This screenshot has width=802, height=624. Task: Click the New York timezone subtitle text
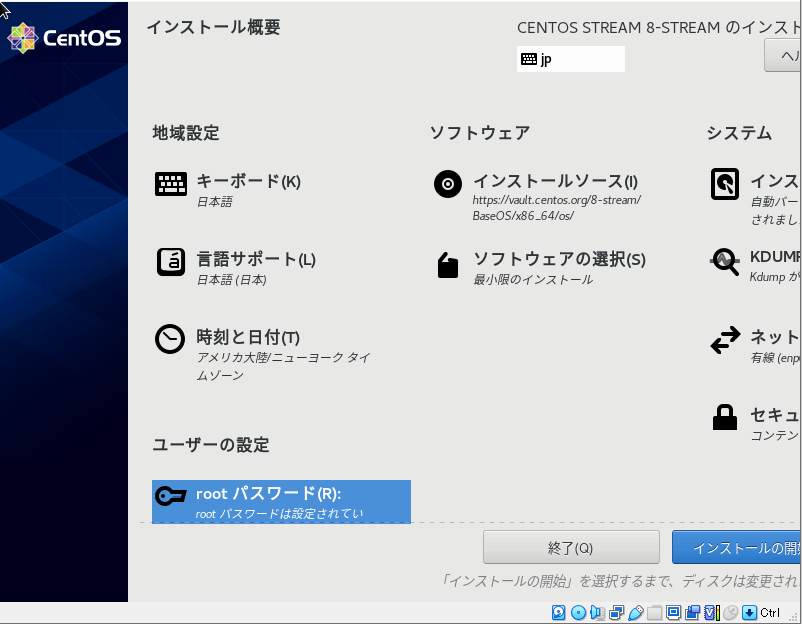click(284, 366)
